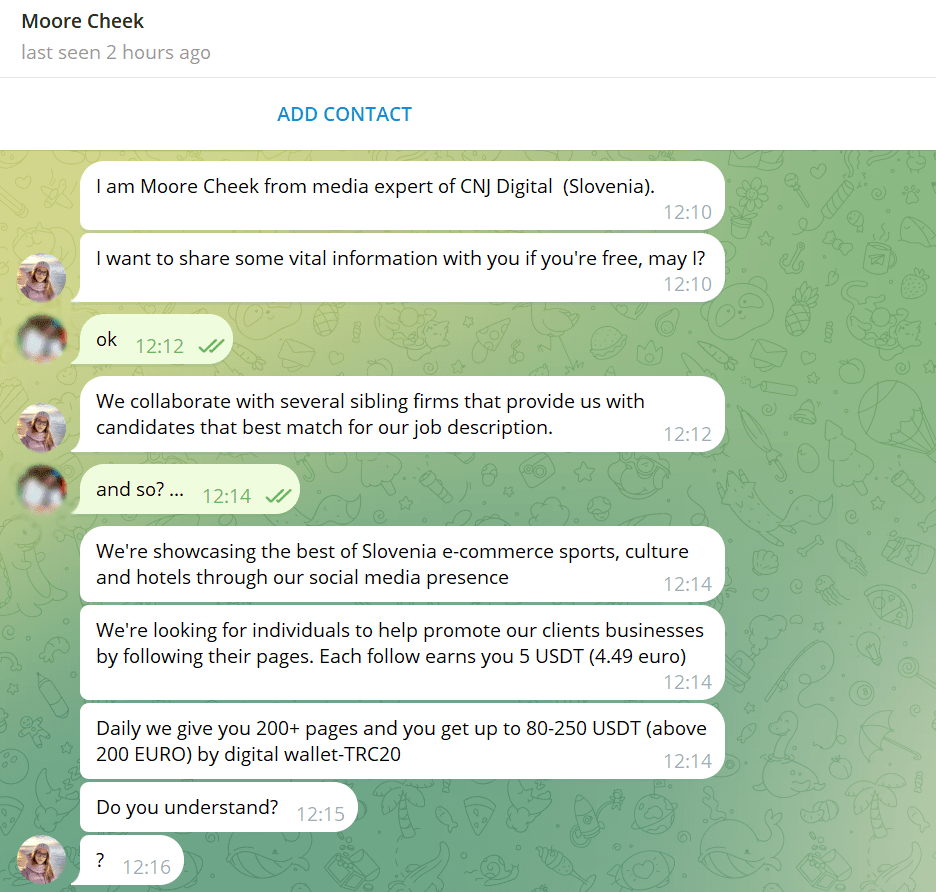Open Moore Cheek profile name in header
The image size is (936, 892).
82,21
